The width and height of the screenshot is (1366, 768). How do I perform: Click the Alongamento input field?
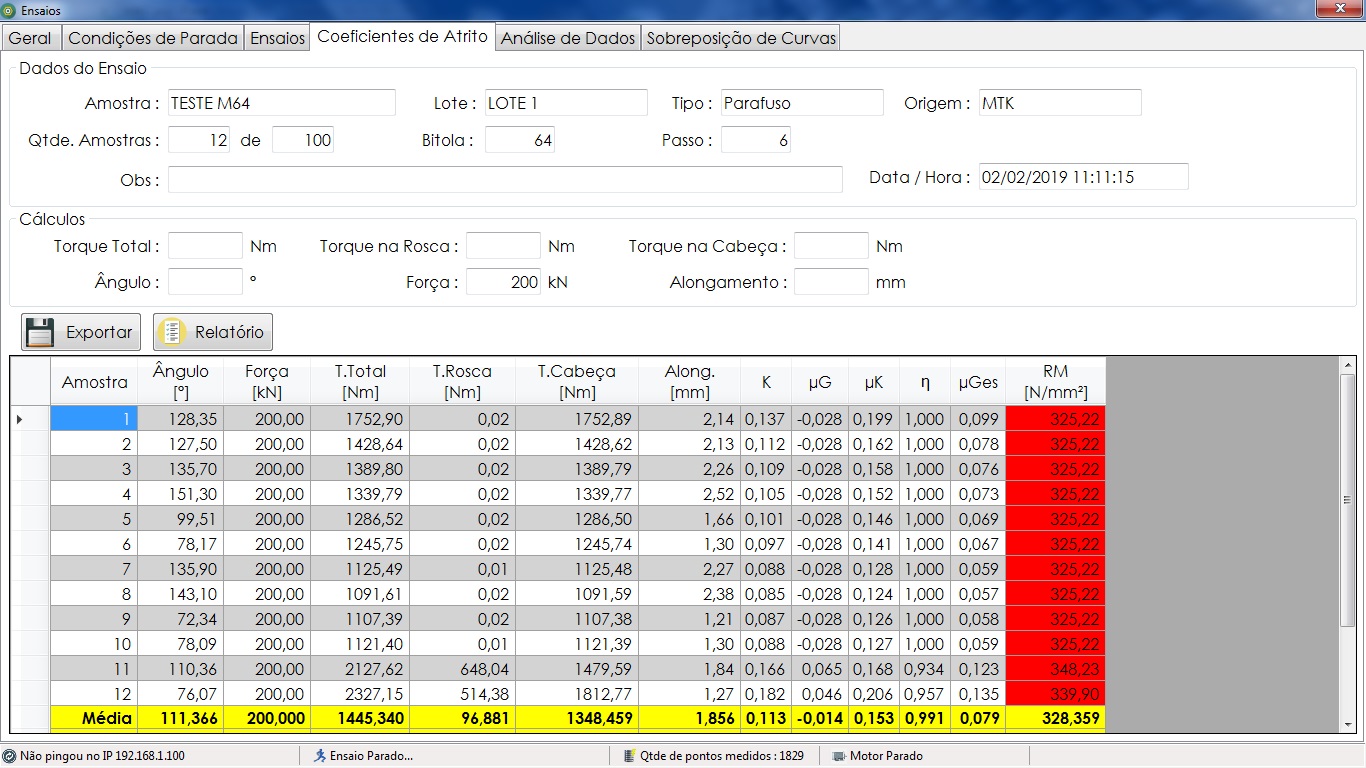point(831,282)
